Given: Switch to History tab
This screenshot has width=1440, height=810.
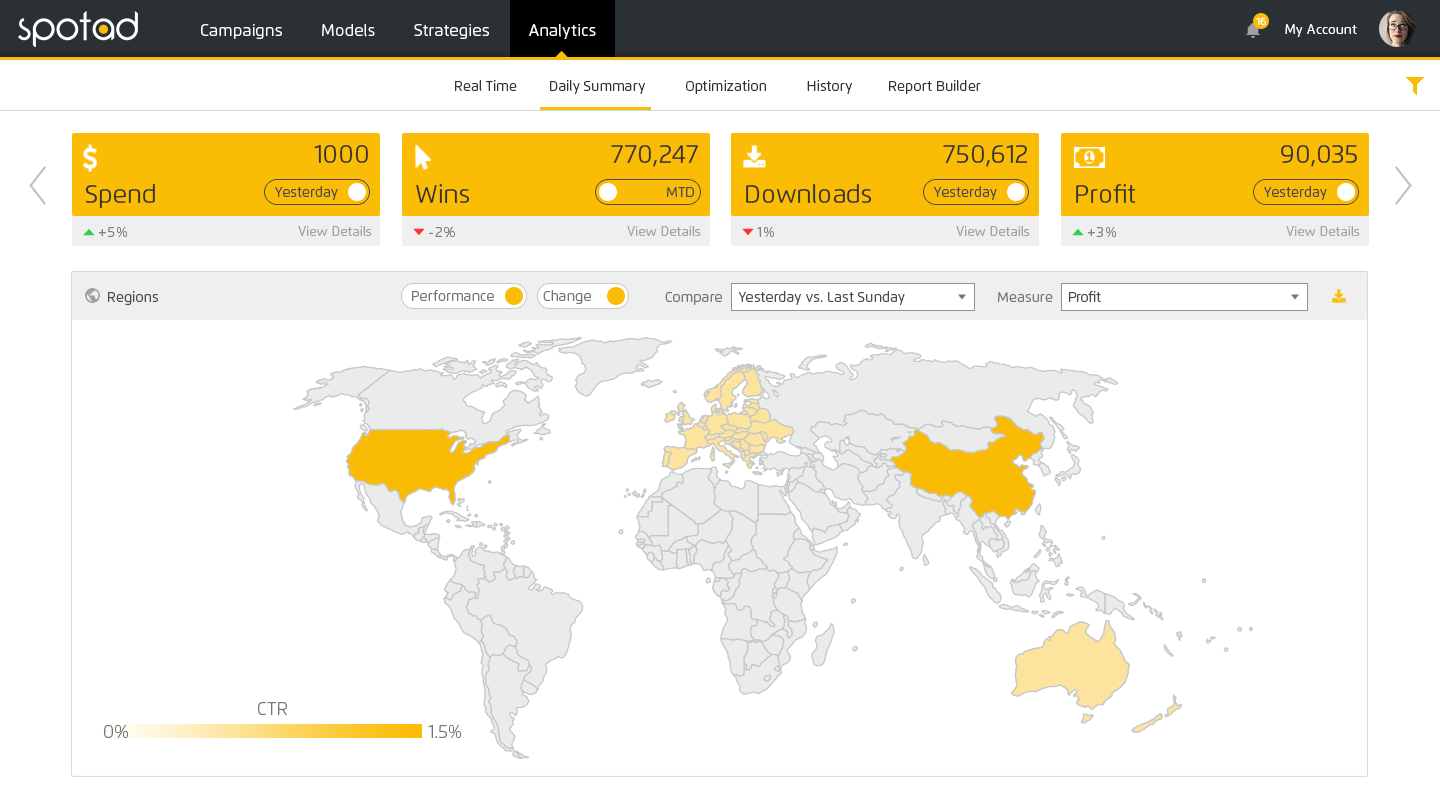Looking at the screenshot, I should click(829, 86).
